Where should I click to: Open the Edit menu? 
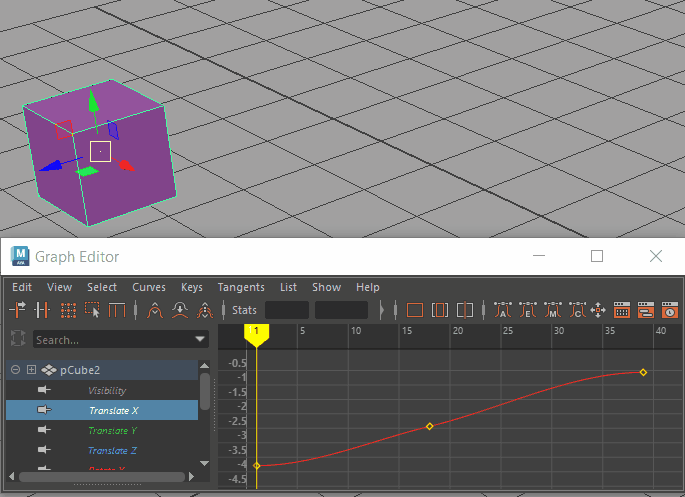22,287
